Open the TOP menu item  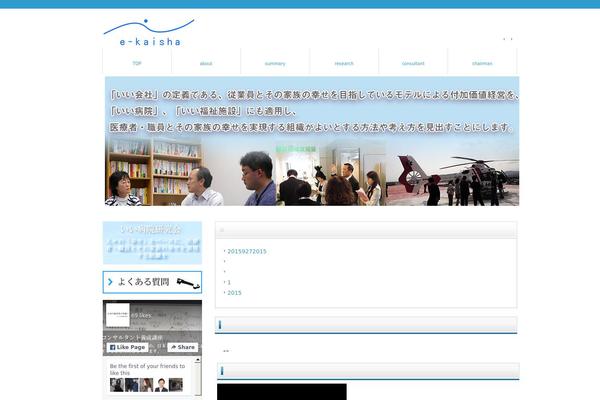point(137,63)
